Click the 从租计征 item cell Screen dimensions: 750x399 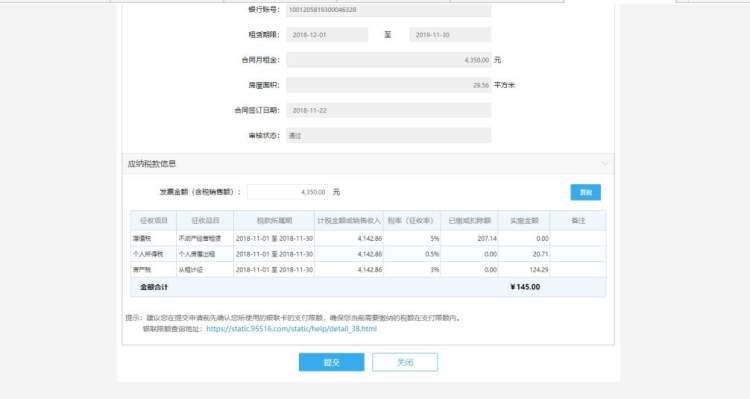[x=205, y=270]
